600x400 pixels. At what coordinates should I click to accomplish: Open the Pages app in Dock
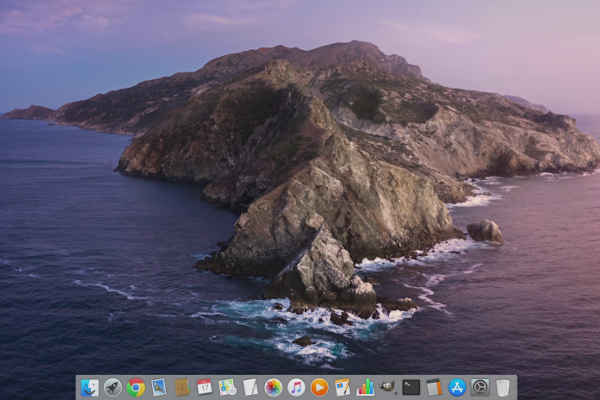coord(342,388)
